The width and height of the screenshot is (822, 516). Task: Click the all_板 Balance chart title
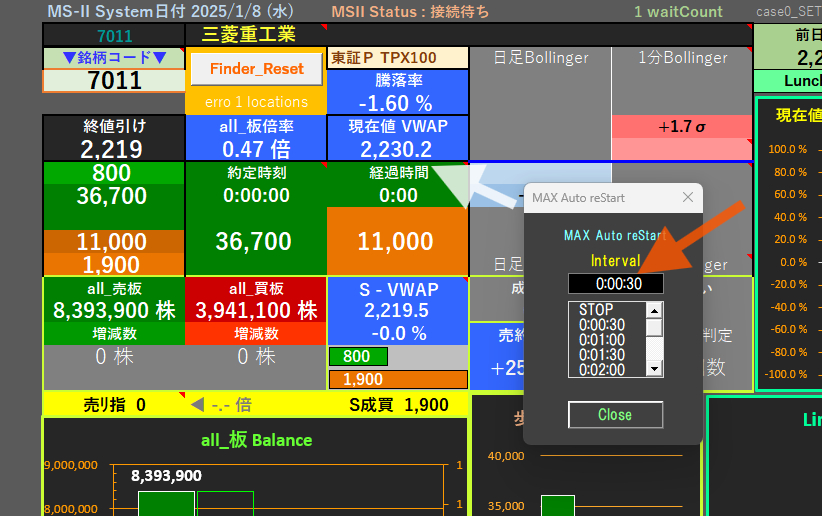point(256,440)
